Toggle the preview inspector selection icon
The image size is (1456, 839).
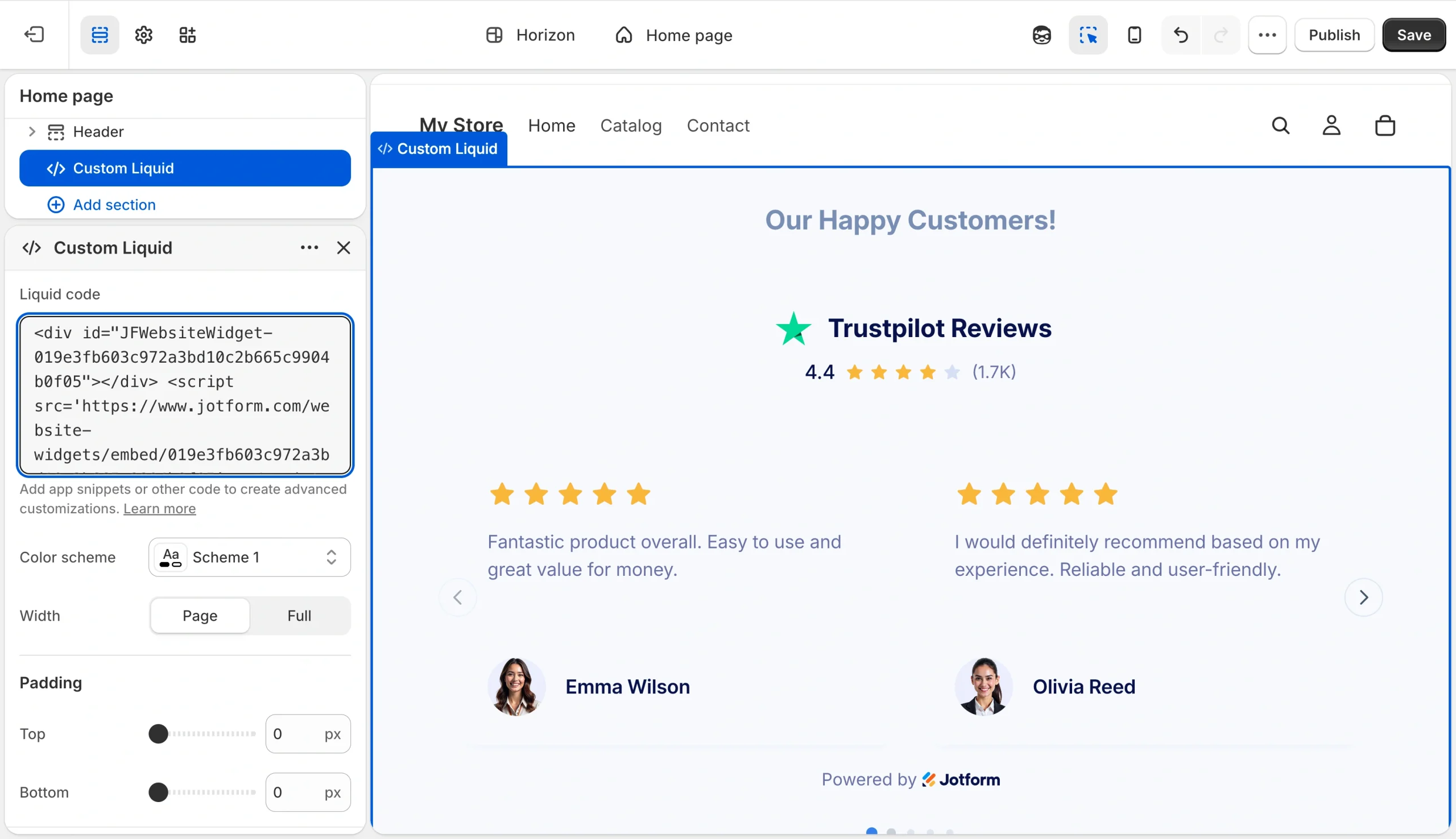(x=1087, y=35)
